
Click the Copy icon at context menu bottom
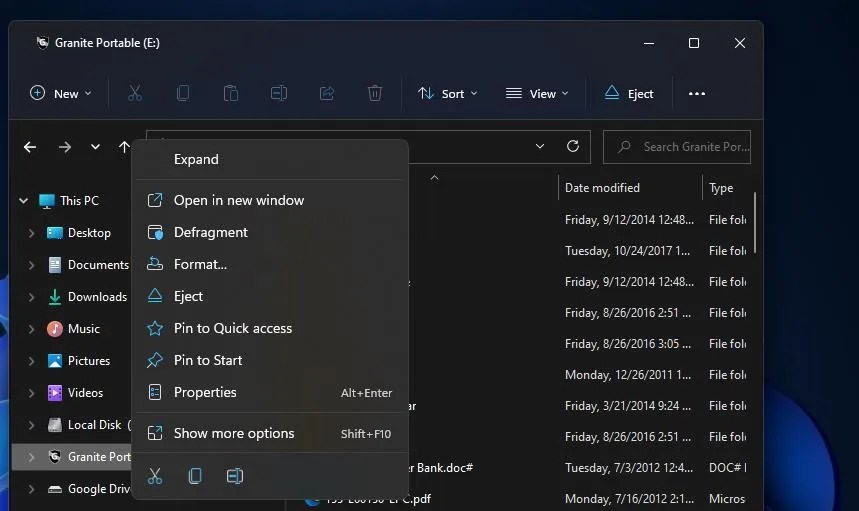(195, 476)
